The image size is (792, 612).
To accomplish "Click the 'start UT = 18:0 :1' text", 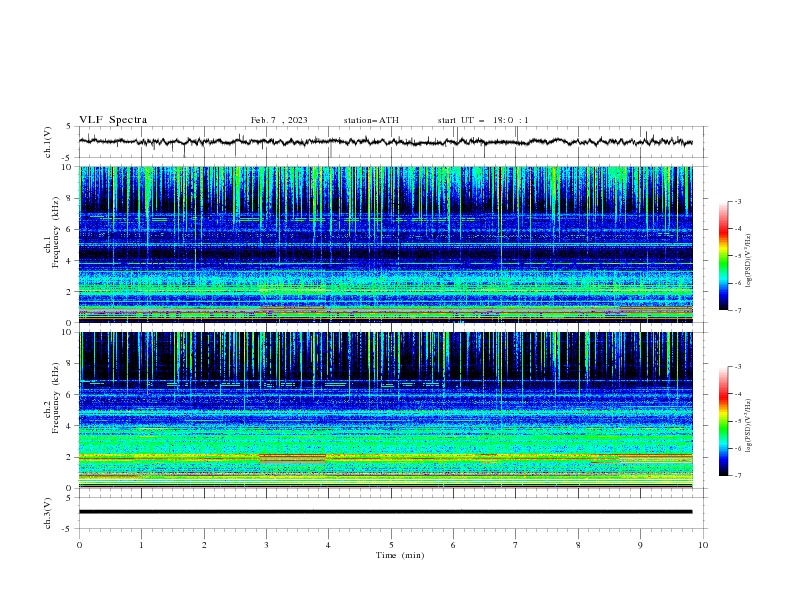I will click(483, 120).
